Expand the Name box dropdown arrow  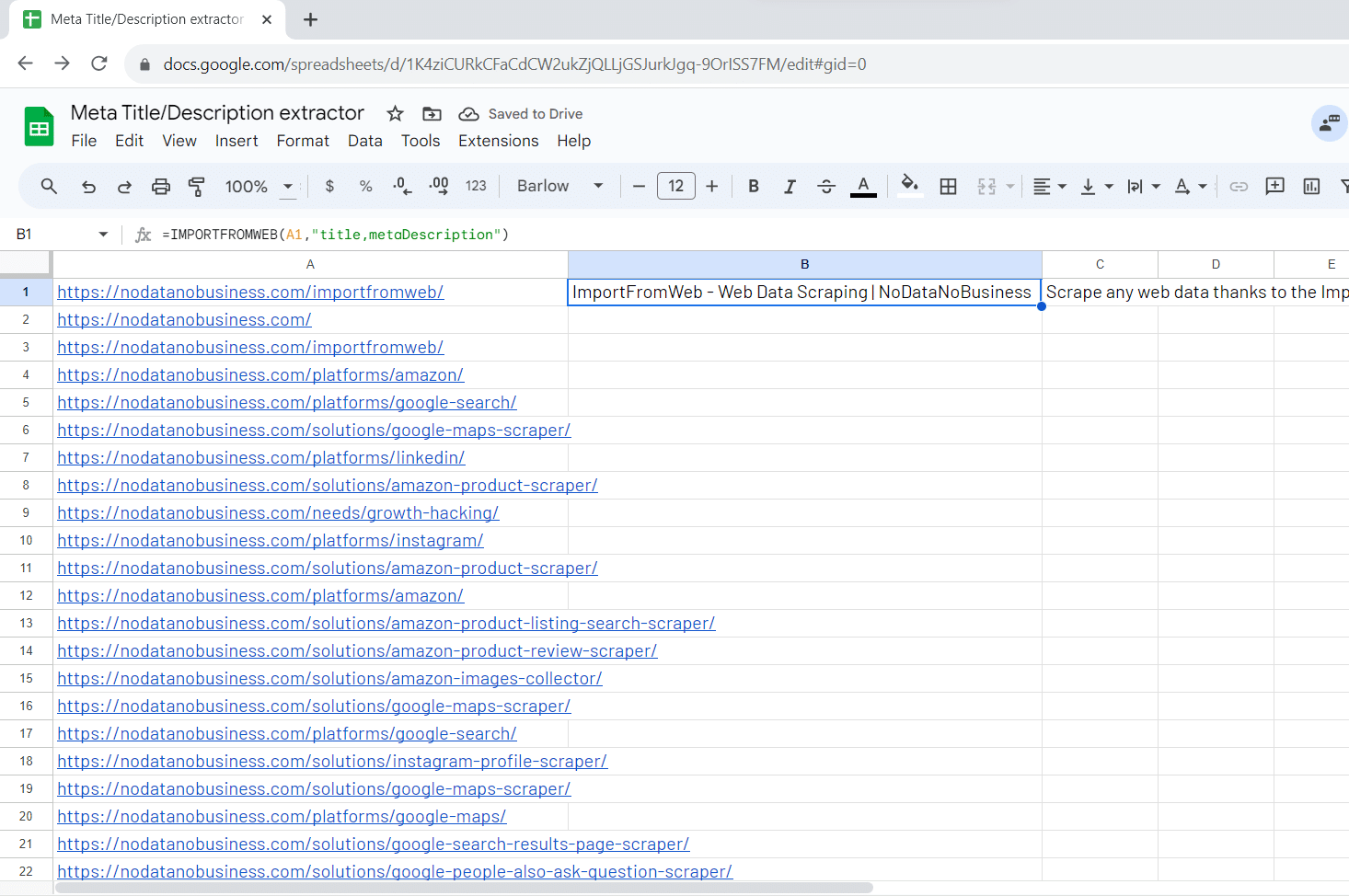pos(103,235)
